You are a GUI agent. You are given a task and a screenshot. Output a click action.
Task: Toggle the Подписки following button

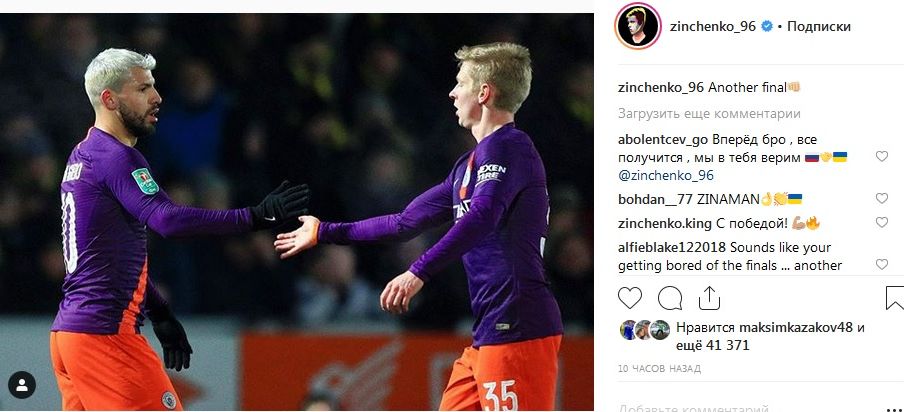[819, 27]
